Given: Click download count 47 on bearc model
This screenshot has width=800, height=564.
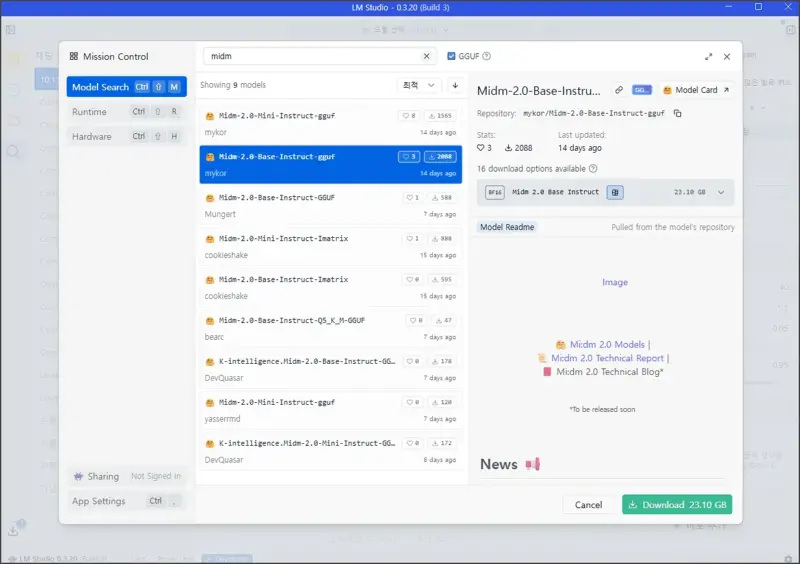Looking at the screenshot, I should pyautogui.click(x=443, y=321).
